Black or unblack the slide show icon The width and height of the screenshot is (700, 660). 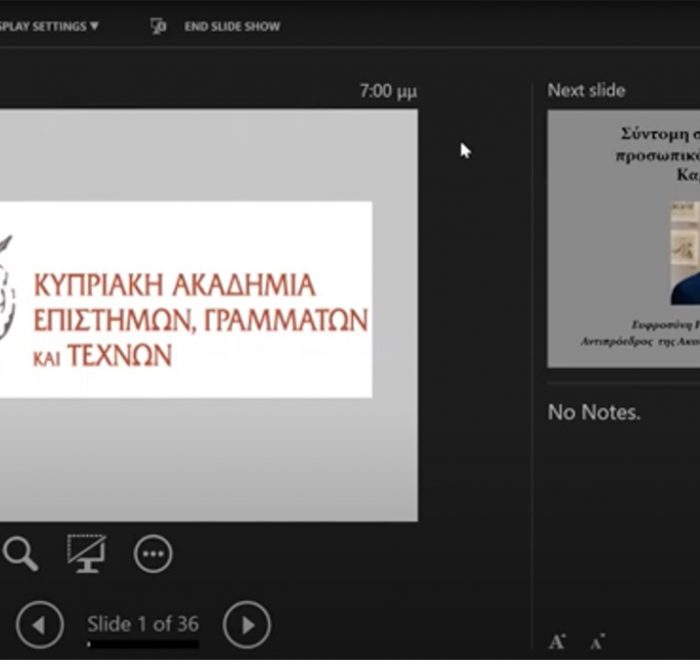tap(87, 554)
